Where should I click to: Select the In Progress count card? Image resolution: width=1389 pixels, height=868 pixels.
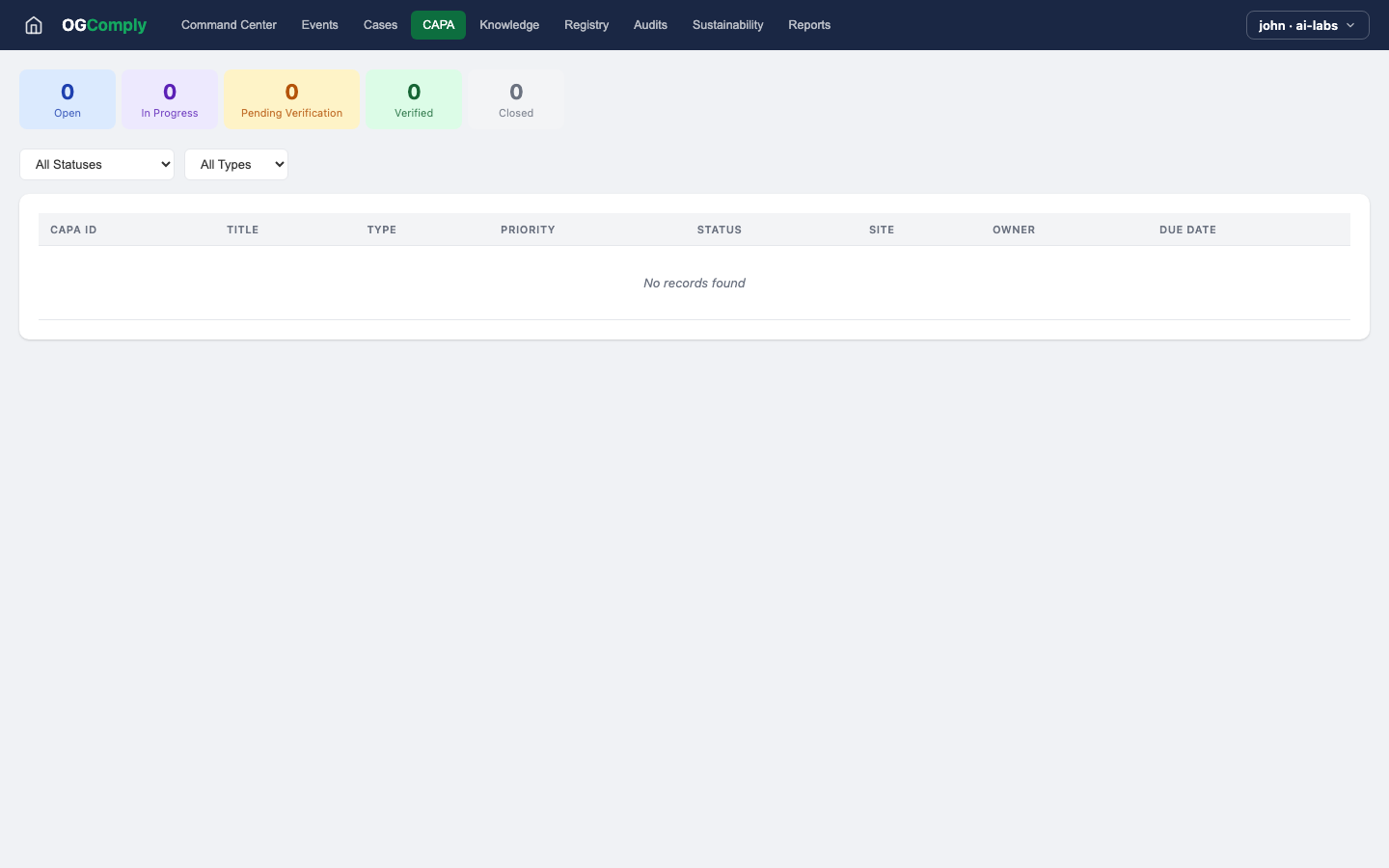tap(170, 99)
